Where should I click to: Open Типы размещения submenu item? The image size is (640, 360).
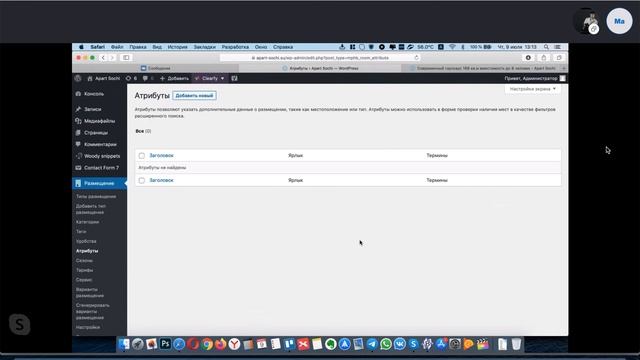click(96, 197)
